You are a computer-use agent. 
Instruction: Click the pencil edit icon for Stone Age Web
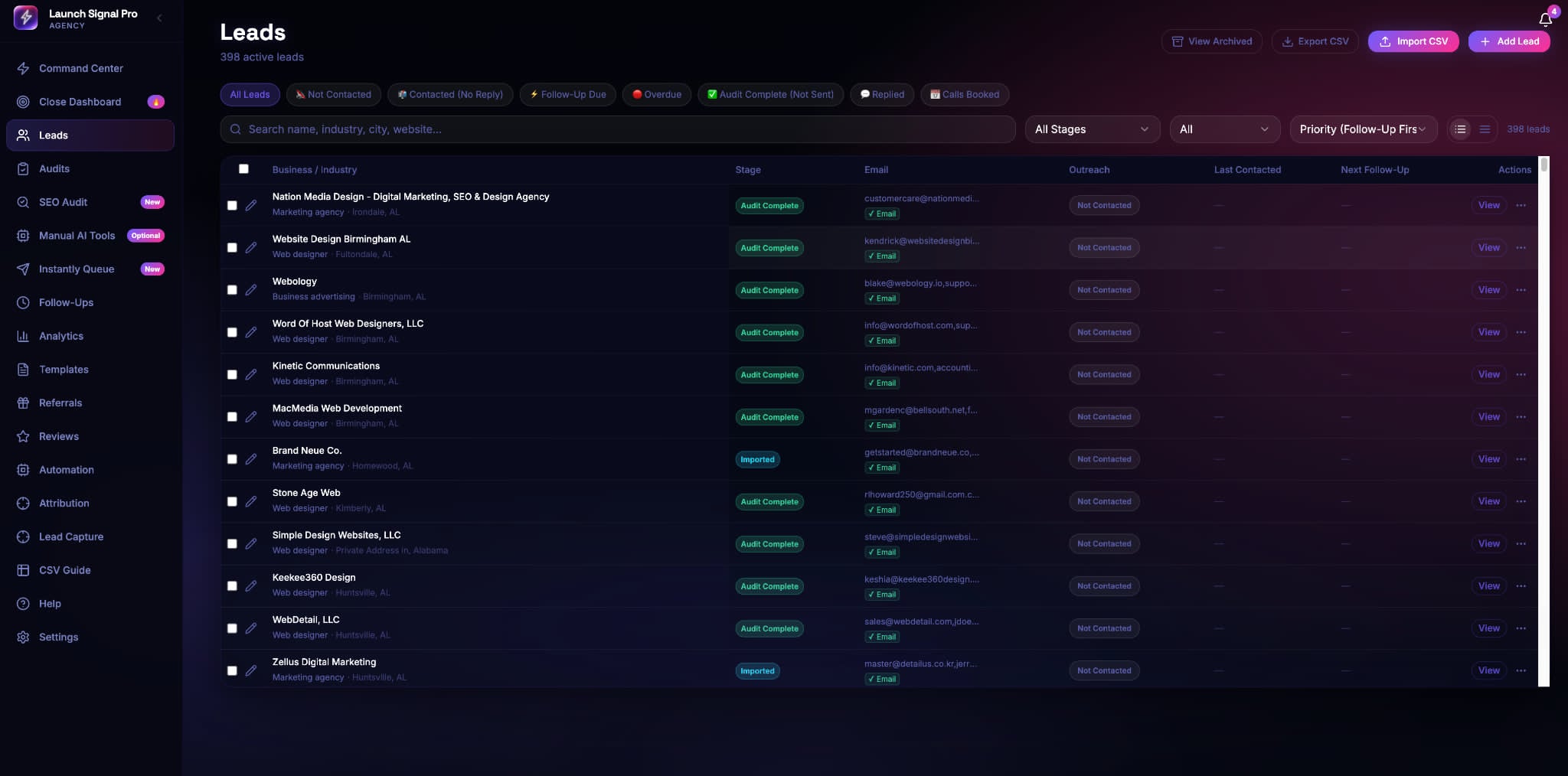(x=250, y=501)
